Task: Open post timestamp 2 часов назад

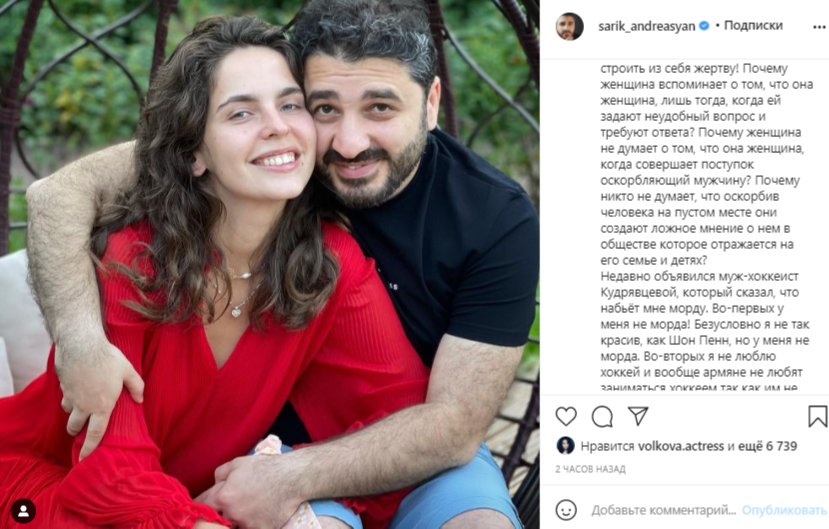Action: [590, 469]
